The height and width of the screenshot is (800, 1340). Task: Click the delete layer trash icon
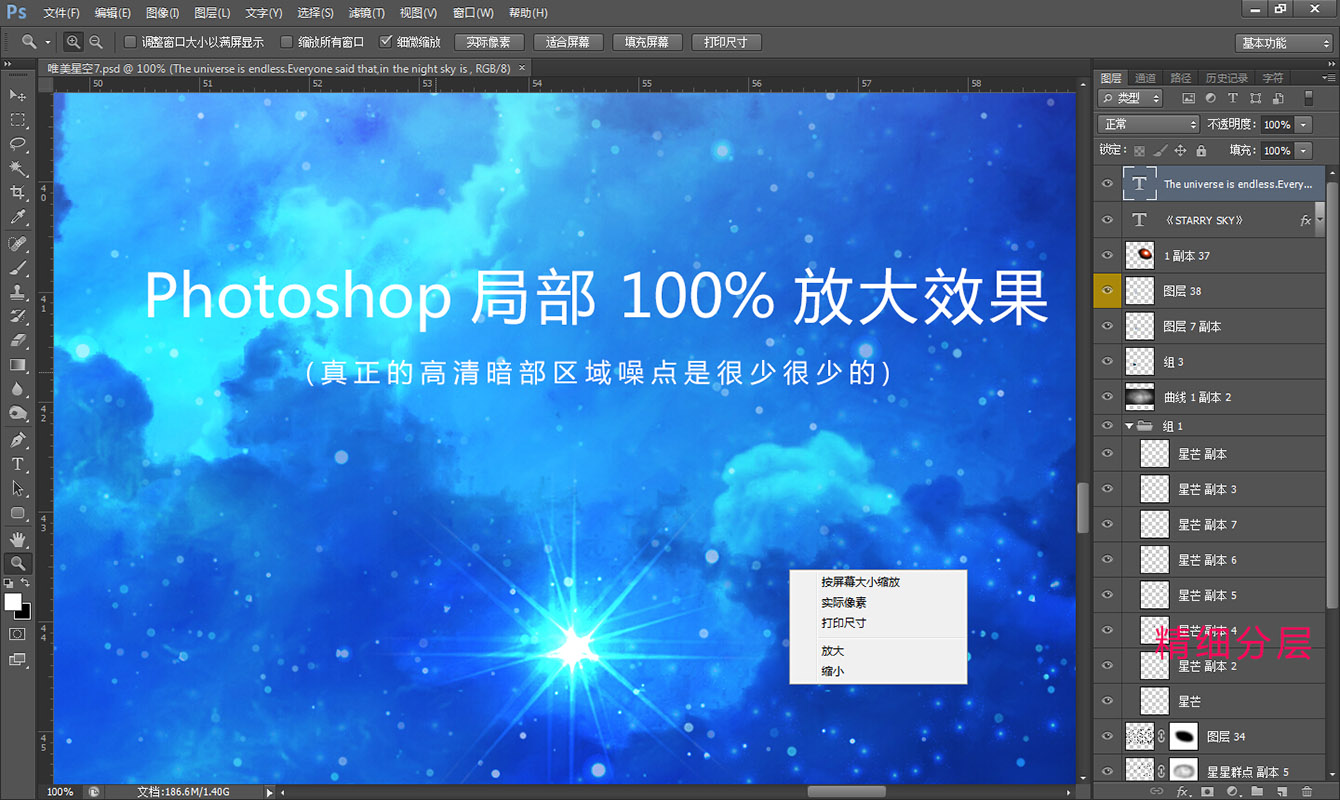tap(1307, 791)
